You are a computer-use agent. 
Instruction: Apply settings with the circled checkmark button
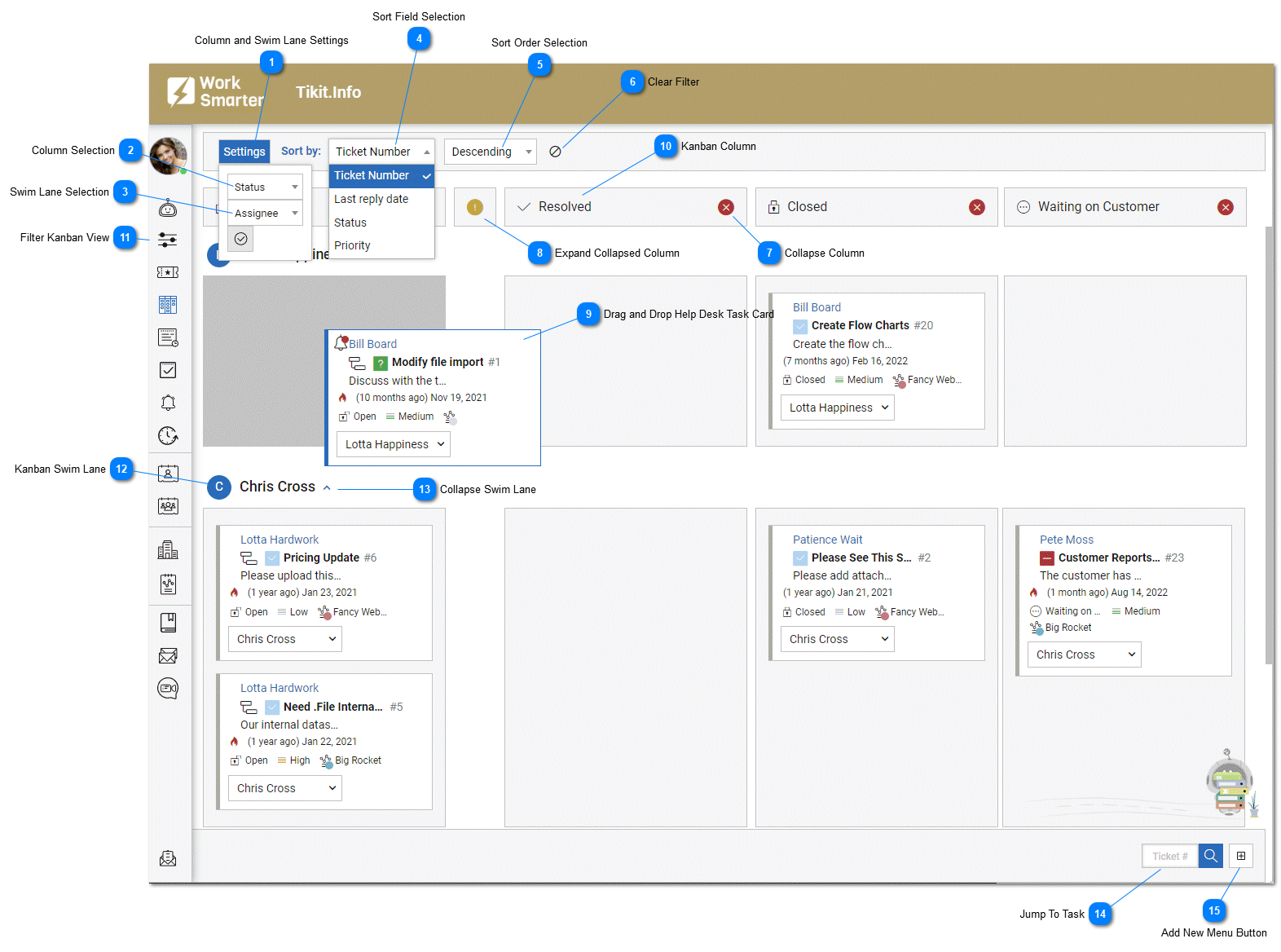pos(241,239)
